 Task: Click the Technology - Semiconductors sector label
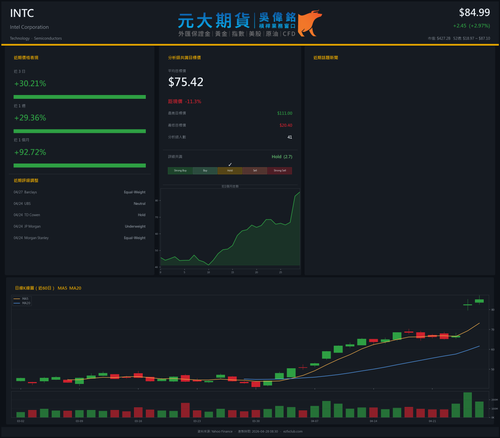36,38
